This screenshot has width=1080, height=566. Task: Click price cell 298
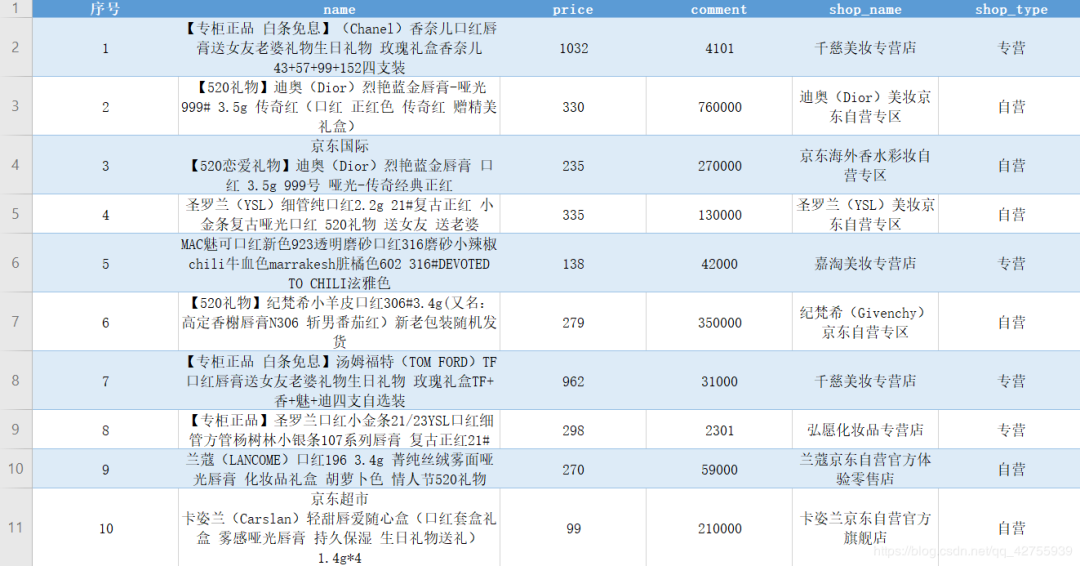573,430
